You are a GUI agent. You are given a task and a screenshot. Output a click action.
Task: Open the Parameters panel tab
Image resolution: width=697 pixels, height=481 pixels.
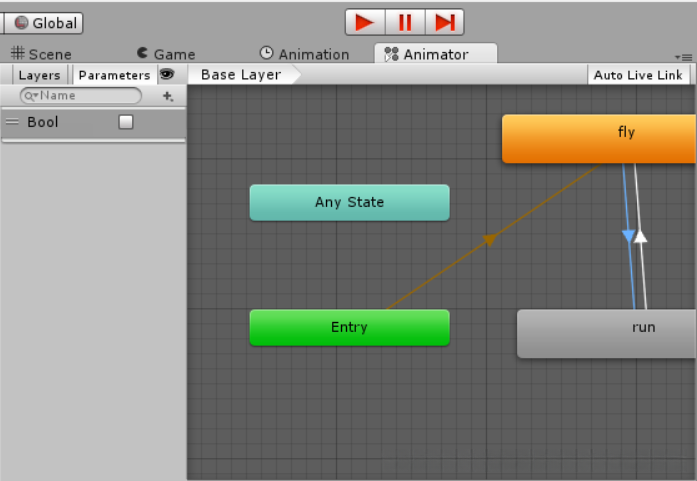point(114,75)
